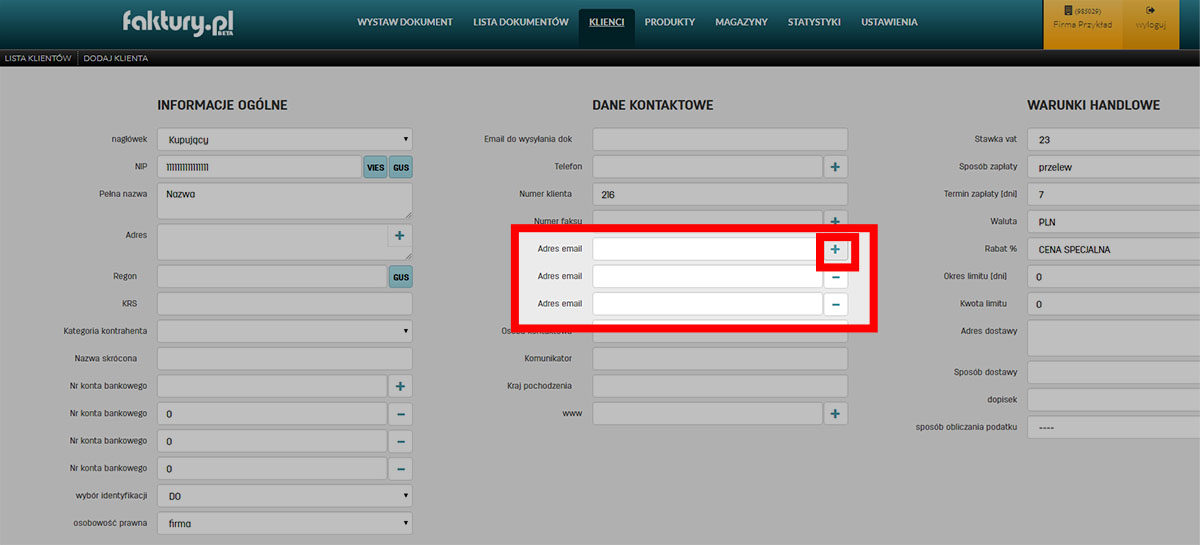Expand the Kategoria kontrahenta dropdown
This screenshot has height=545, width=1200.
pyautogui.click(x=285, y=331)
